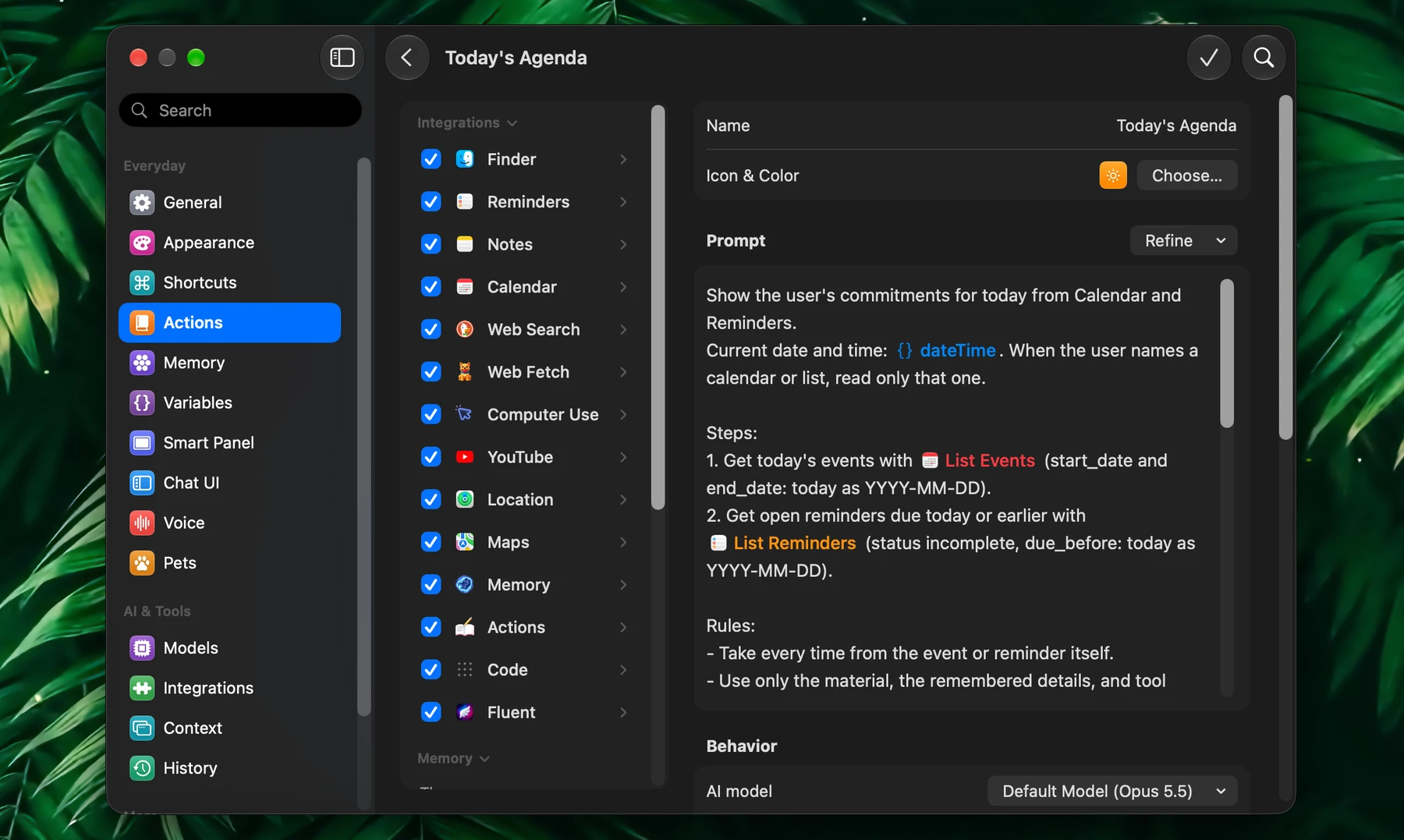Uncheck the Reminders integration checkbox
The image size is (1404, 840).
[431, 202]
